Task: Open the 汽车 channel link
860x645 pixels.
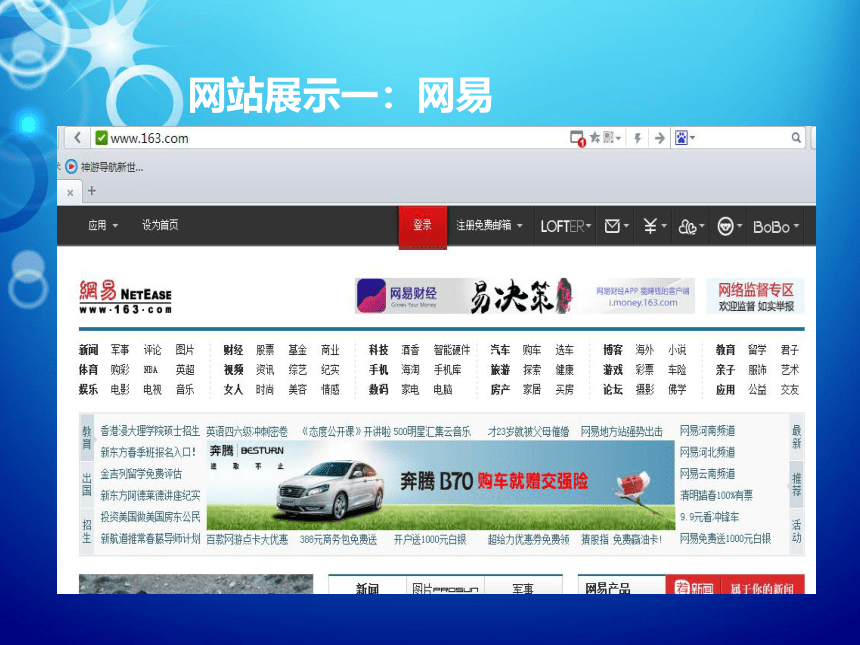Action: point(500,350)
